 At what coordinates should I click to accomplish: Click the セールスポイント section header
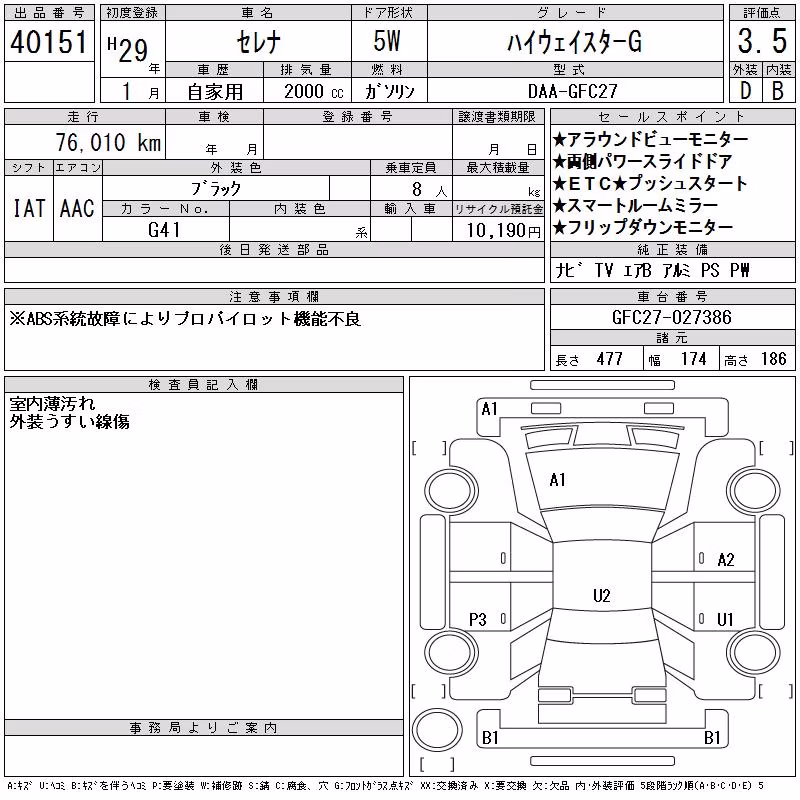point(672,117)
